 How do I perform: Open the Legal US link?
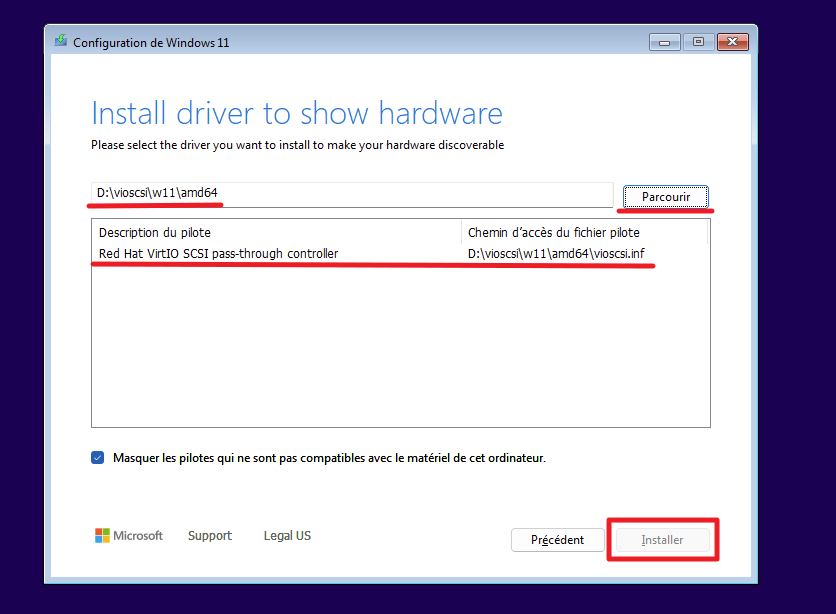287,536
